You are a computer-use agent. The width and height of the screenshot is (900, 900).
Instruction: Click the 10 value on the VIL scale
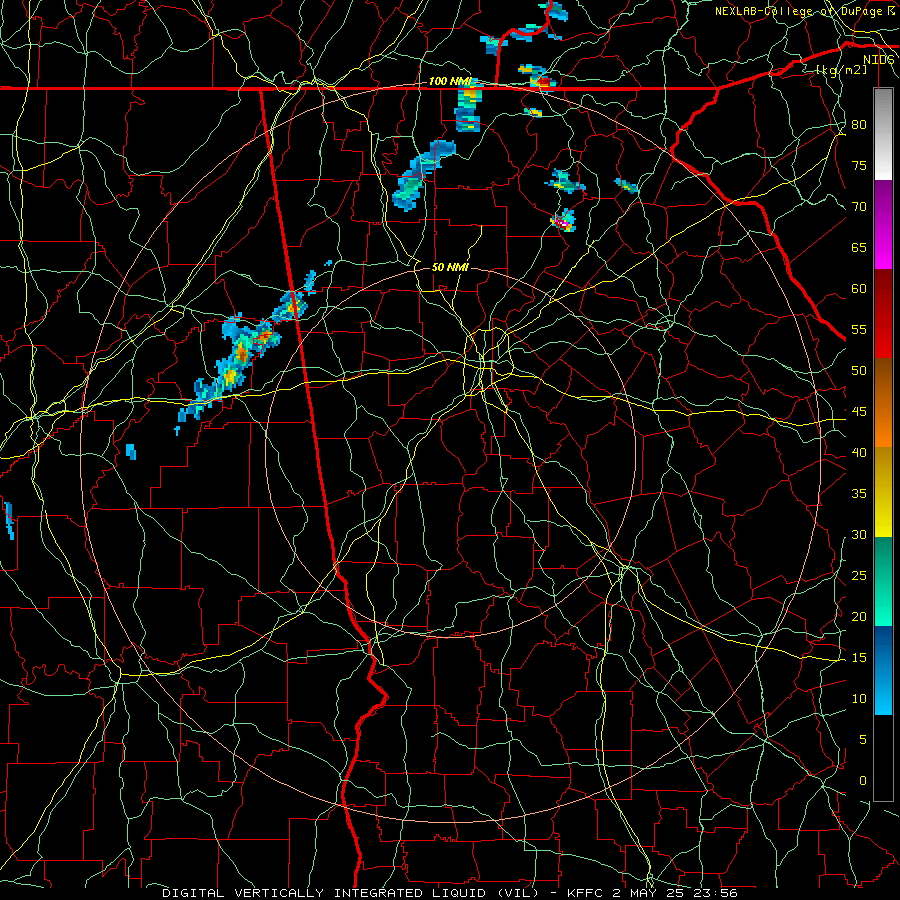pos(859,699)
